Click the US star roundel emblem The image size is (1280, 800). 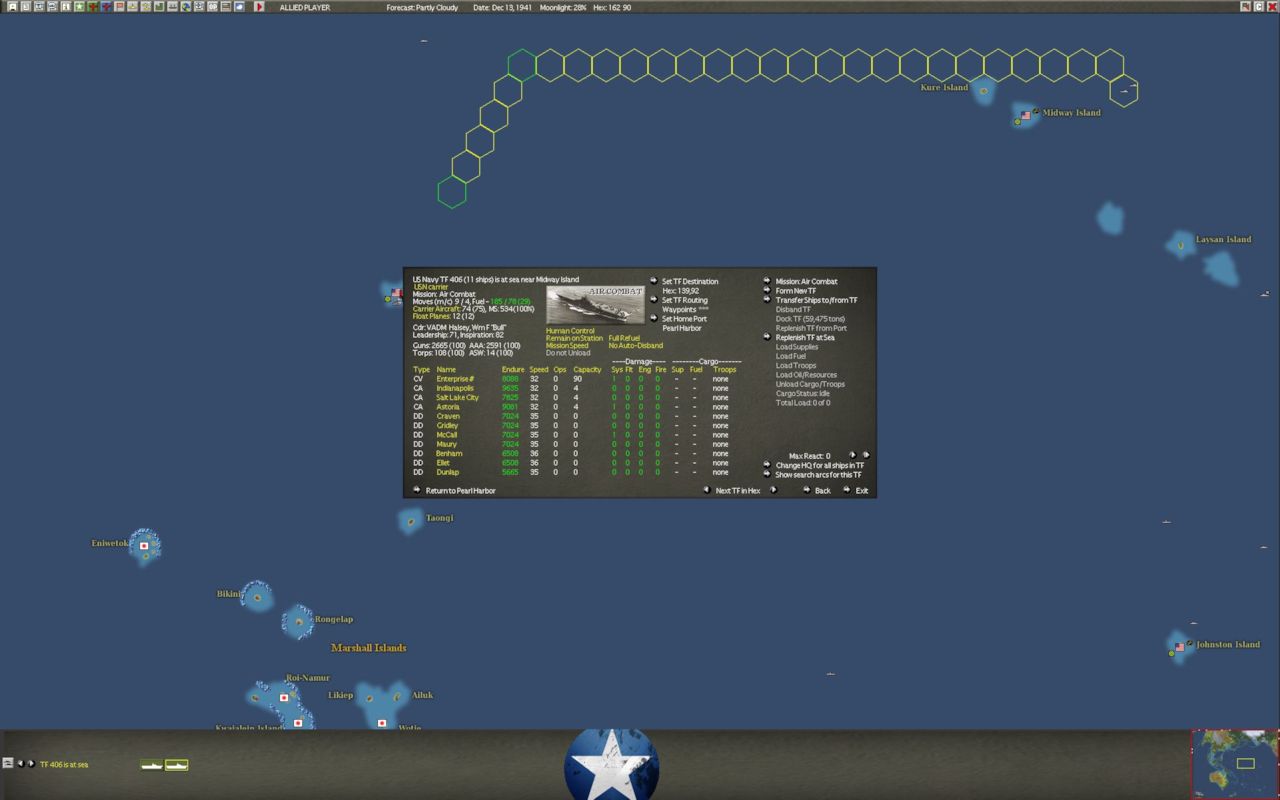[x=611, y=765]
